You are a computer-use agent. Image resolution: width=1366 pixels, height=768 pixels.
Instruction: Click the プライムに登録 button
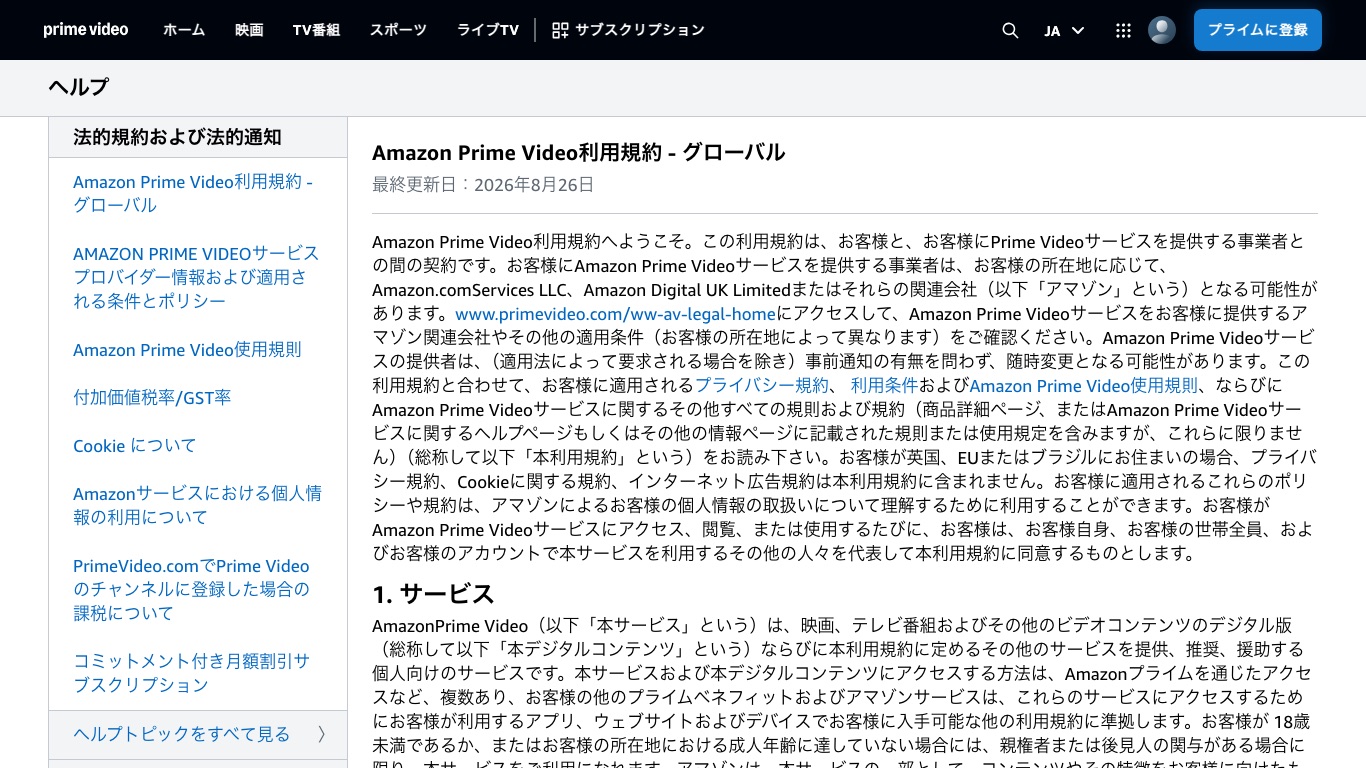pyautogui.click(x=1258, y=30)
